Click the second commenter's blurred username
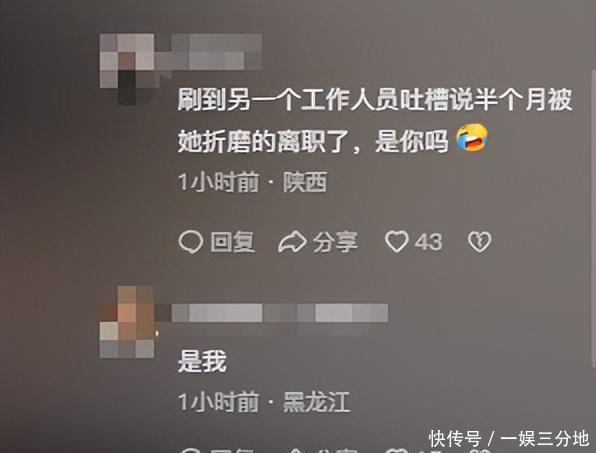This screenshot has width=596, height=453. click(280, 313)
